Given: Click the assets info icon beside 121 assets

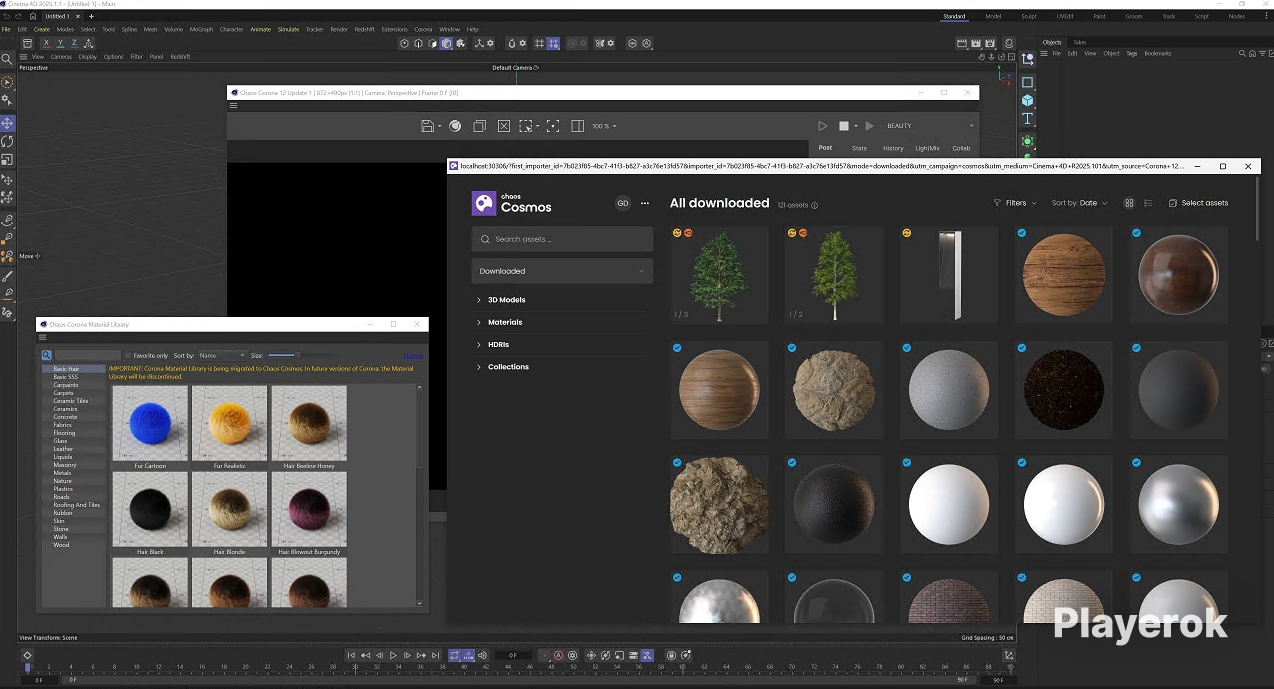Looking at the screenshot, I should [x=814, y=205].
